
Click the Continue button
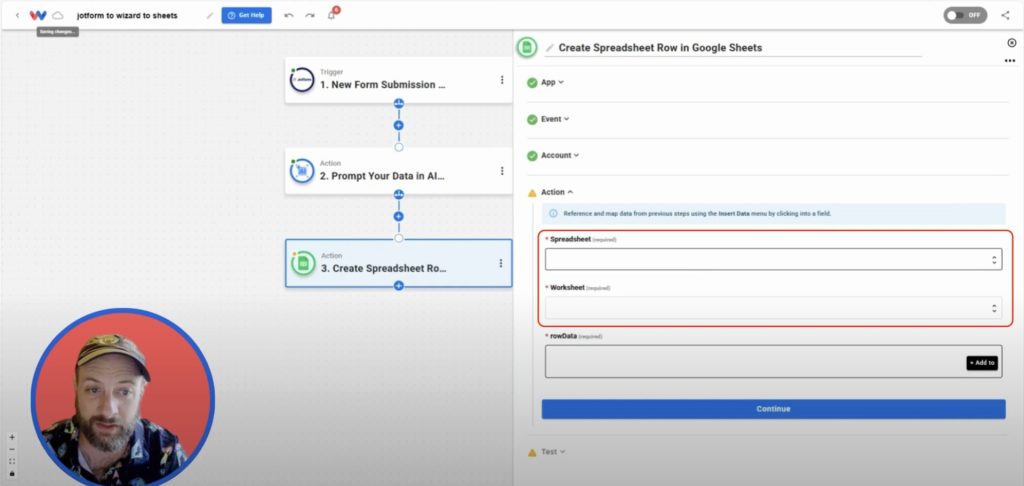[773, 409]
